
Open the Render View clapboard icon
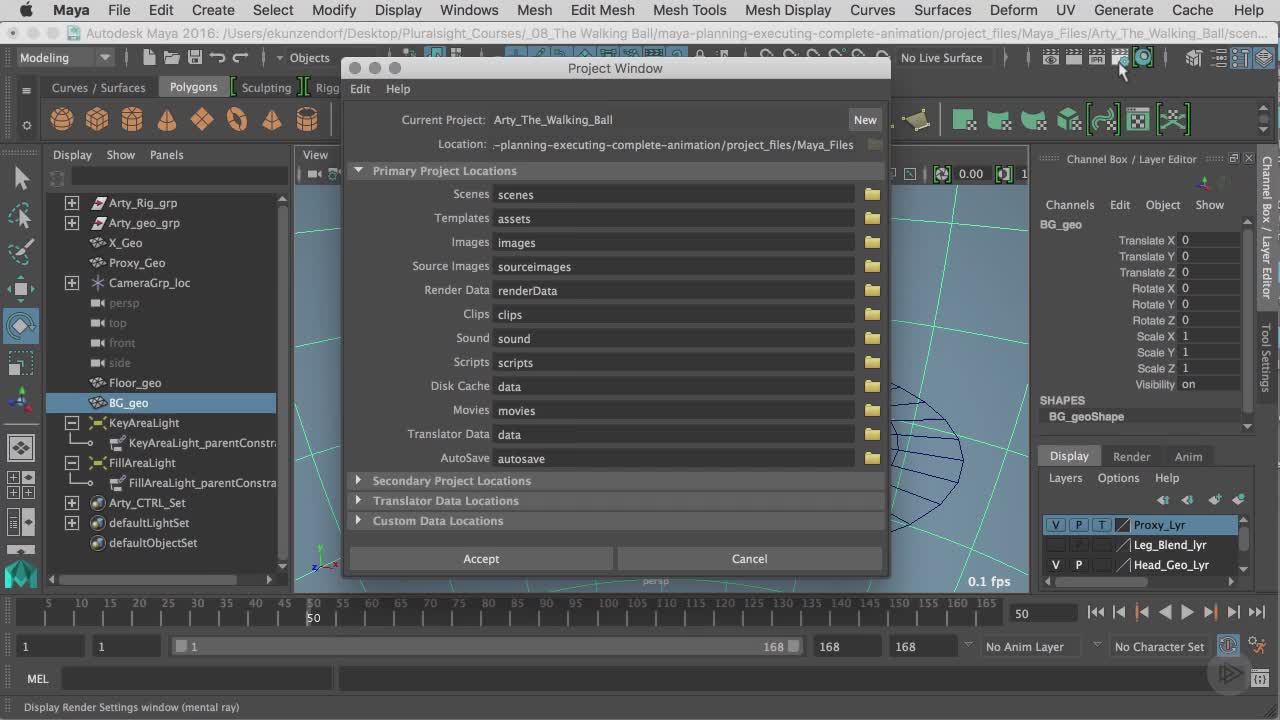[1051, 58]
